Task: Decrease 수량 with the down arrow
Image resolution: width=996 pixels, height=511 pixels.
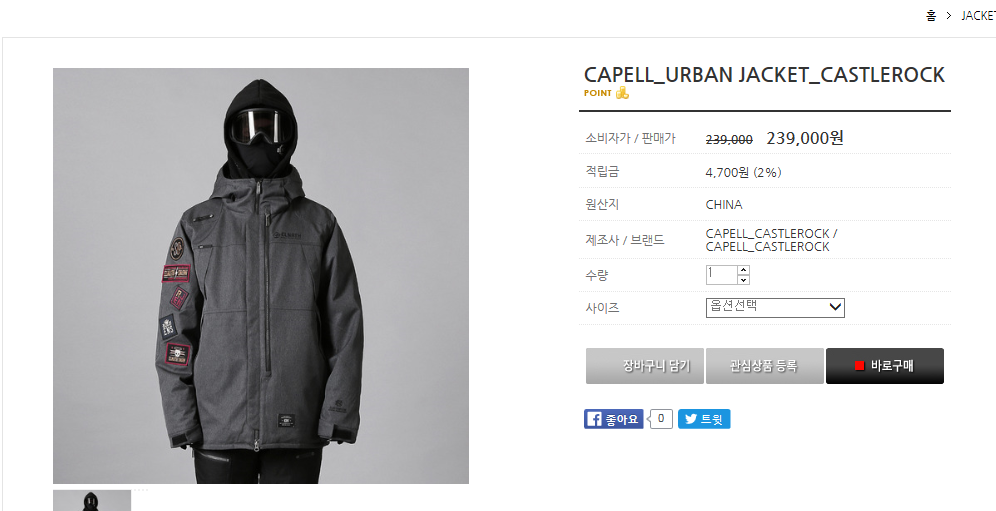Action: 743,280
